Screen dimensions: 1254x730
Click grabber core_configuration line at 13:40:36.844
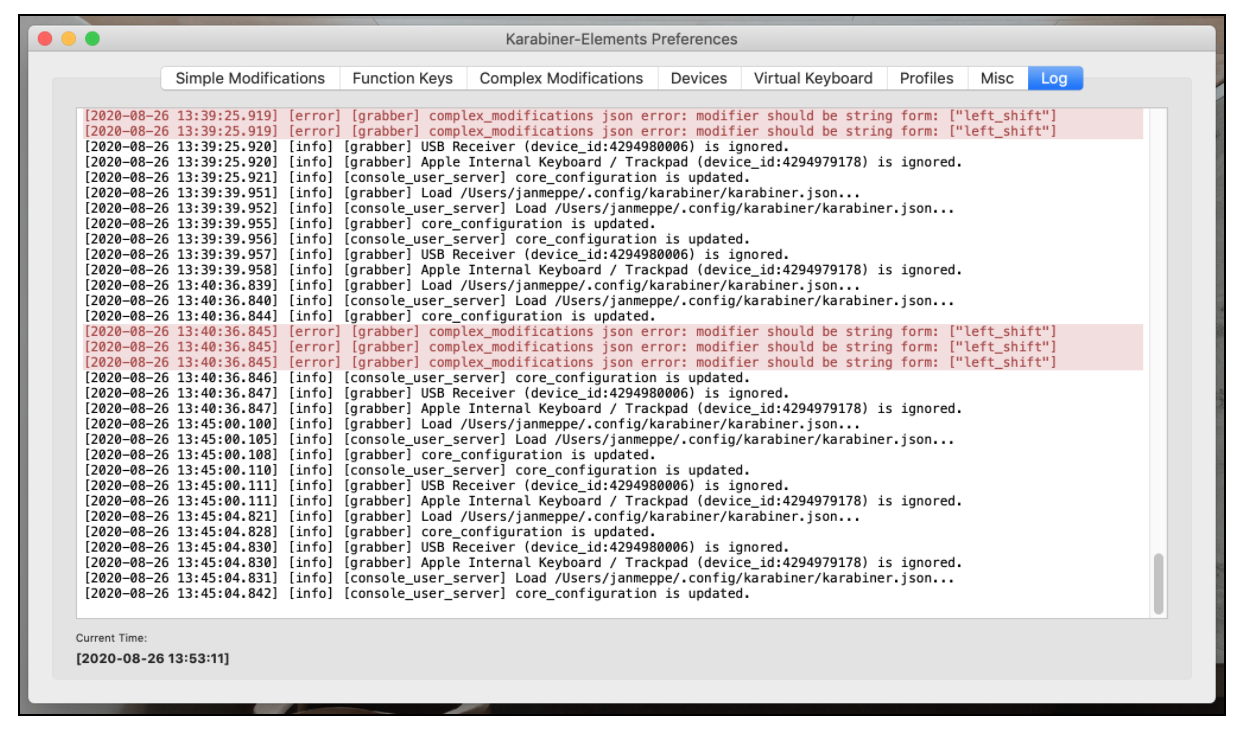[x=370, y=316]
